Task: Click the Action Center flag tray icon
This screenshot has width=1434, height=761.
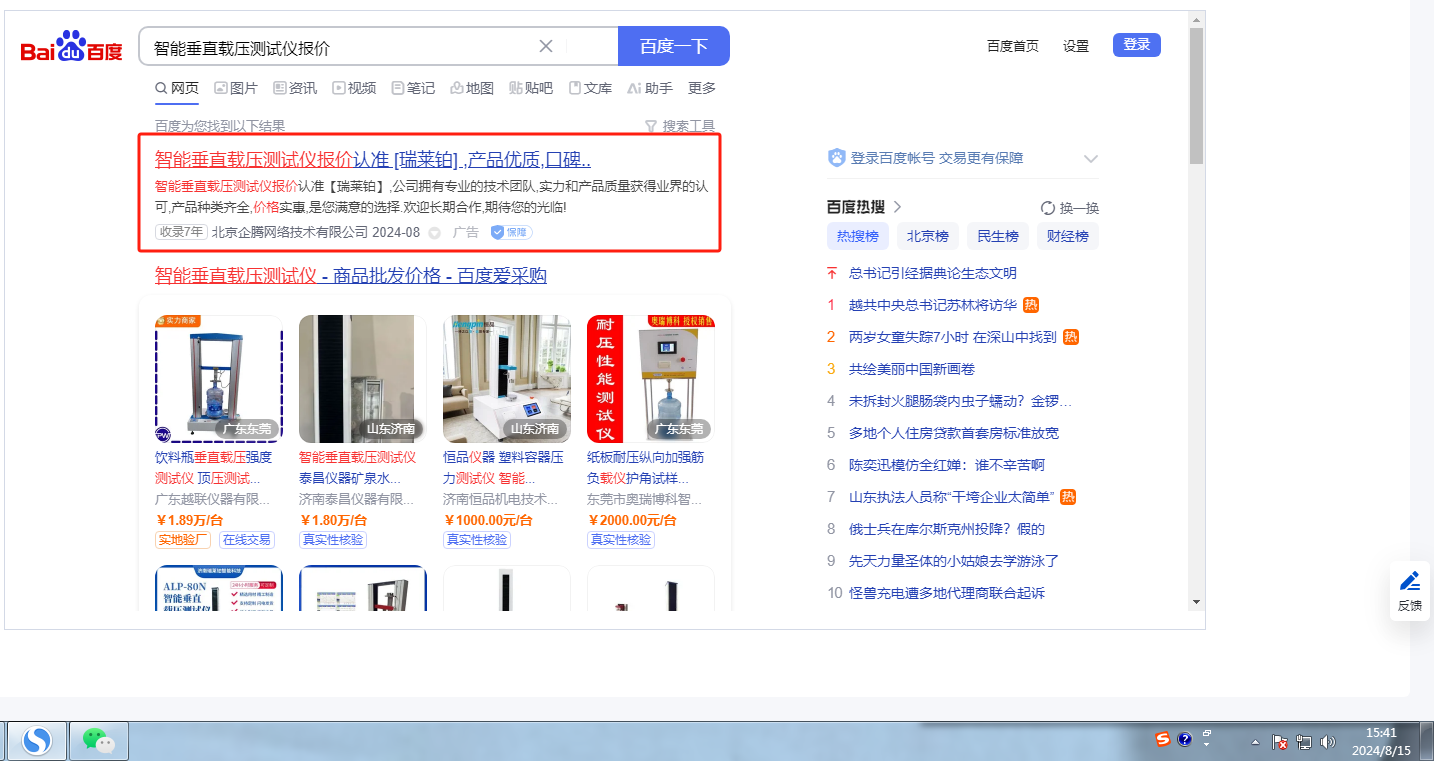Action: tap(1280, 742)
